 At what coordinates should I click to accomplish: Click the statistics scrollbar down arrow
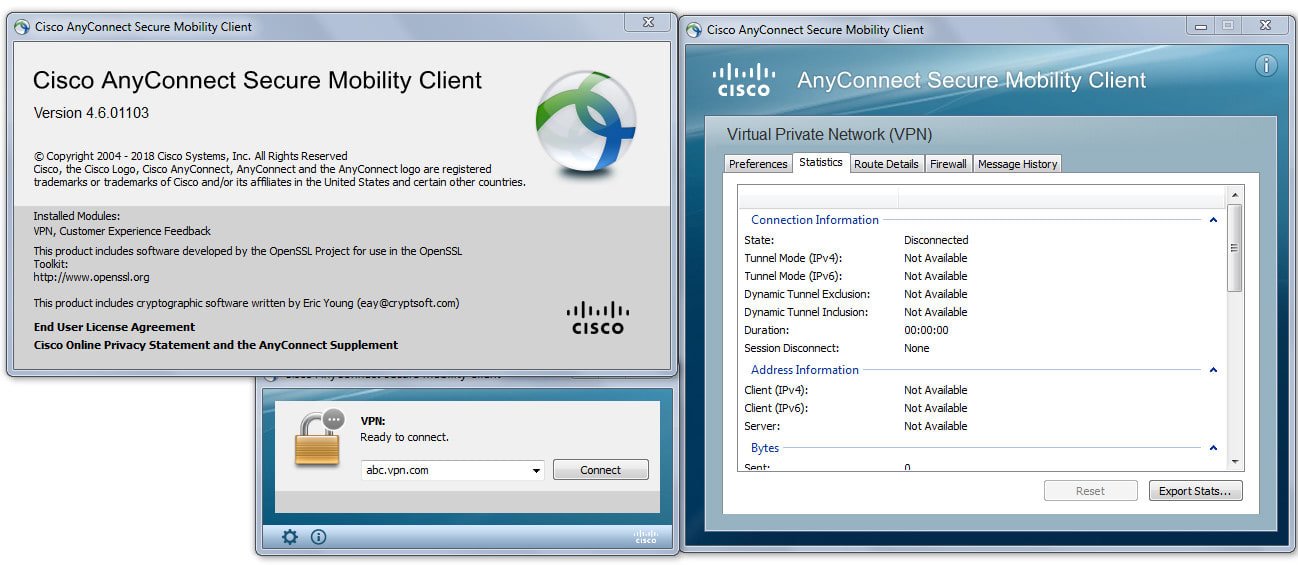pos(1235,461)
